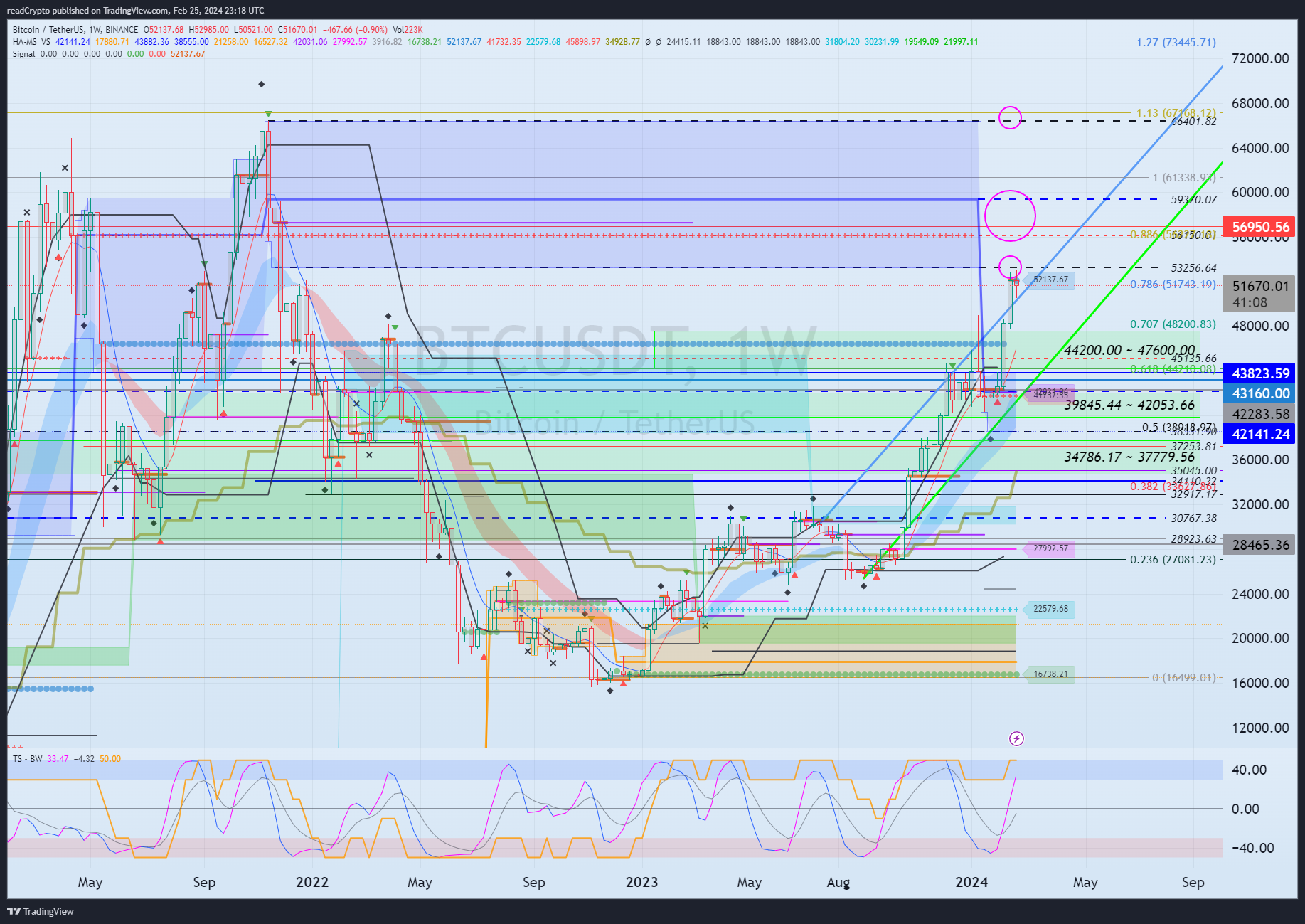Click 2023 on the time axis
The width and height of the screenshot is (1305, 924).
[641, 882]
